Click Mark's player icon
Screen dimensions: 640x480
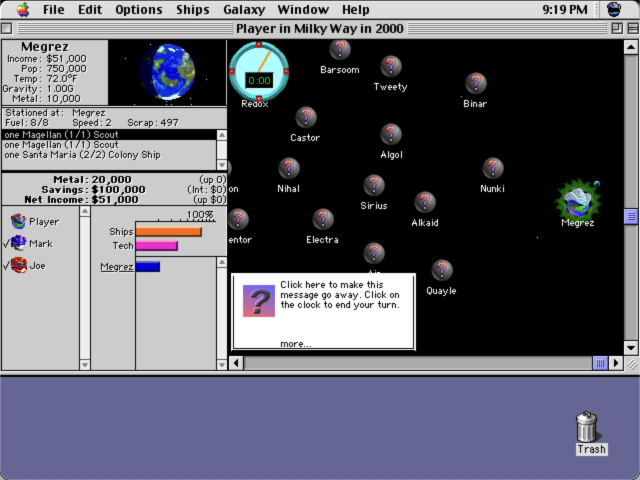click(x=18, y=243)
